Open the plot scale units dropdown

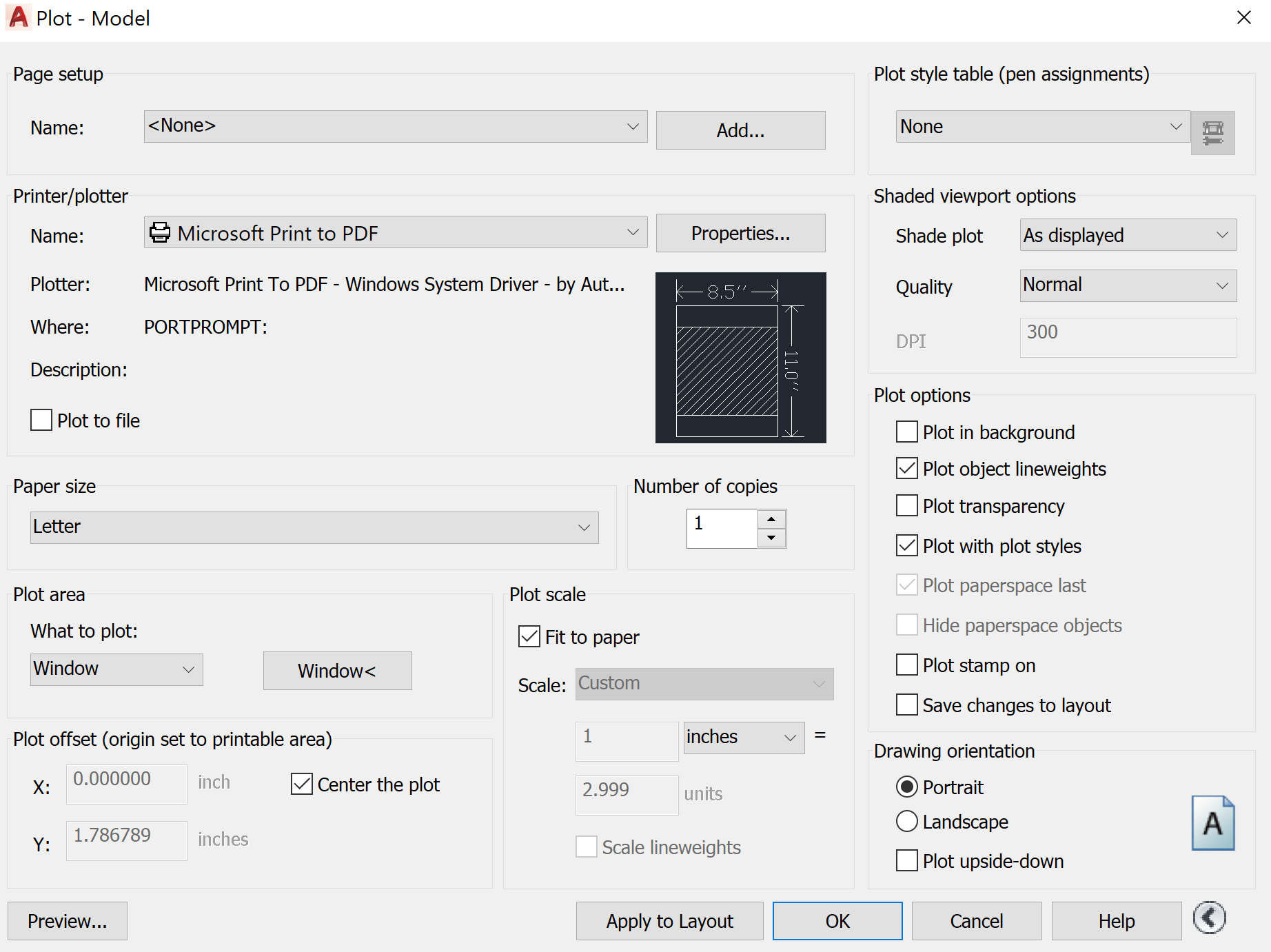tap(790, 737)
